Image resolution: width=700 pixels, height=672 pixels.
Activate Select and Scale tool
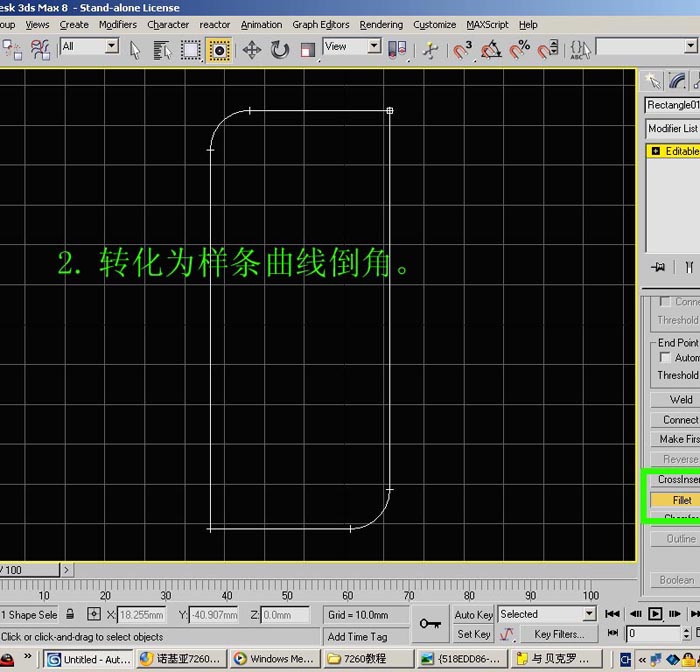(307, 50)
